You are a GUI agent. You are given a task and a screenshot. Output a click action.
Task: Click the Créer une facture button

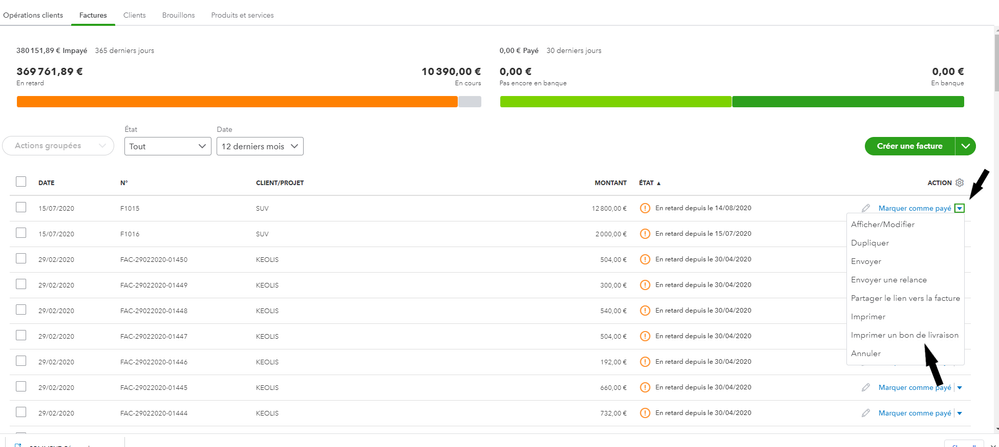(909, 146)
